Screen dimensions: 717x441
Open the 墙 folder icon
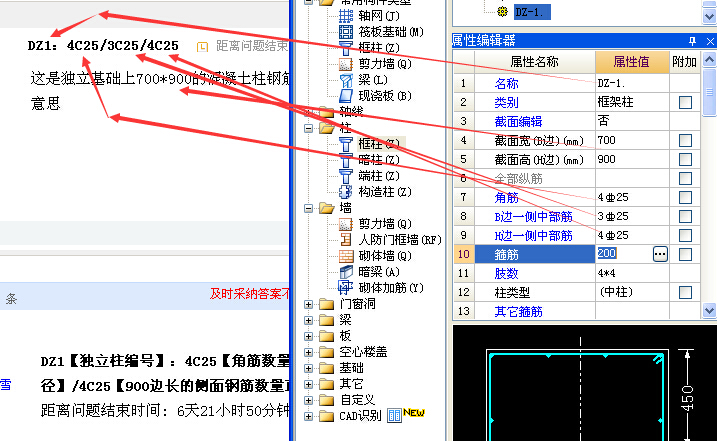(x=326, y=208)
